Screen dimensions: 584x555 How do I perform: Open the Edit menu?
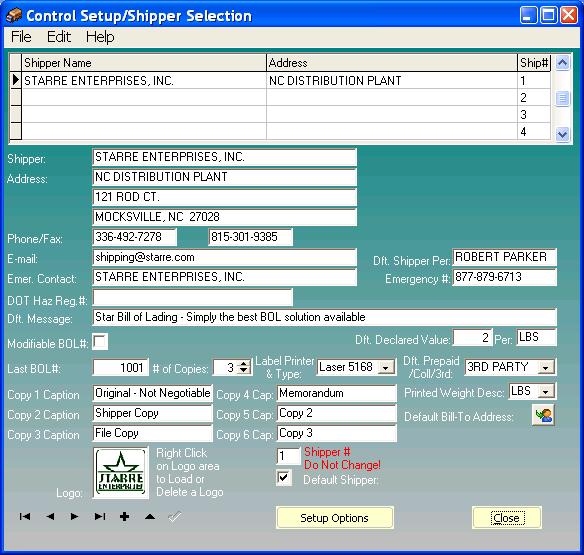59,37
